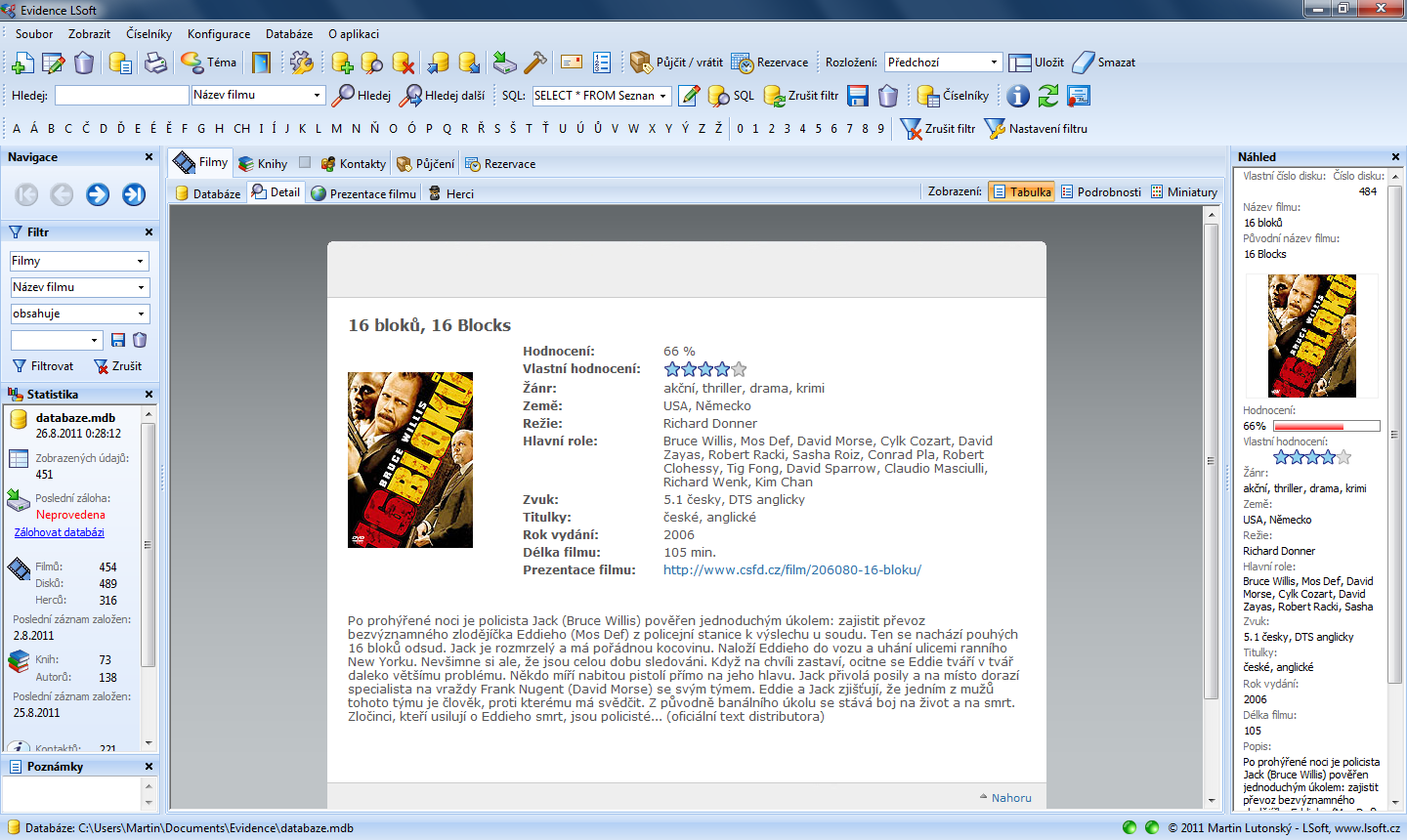Viewport: 1407px width, 840px height.
Task: Open the Téma palette icon
Action: click(x=192, y=63)
